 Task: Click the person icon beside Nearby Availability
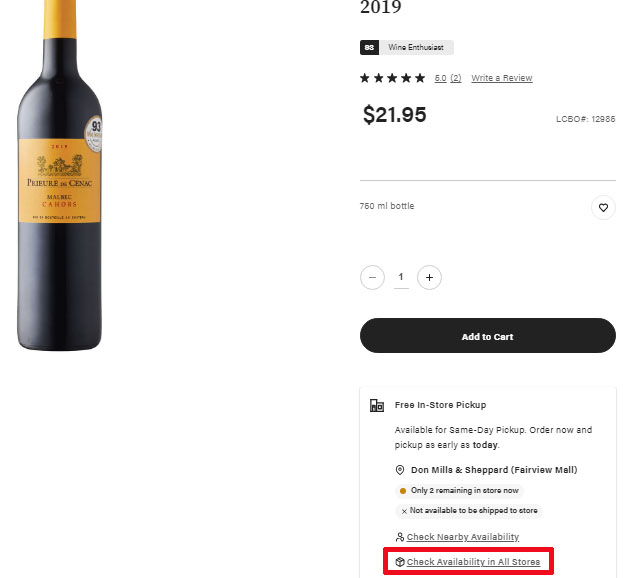coord(400,537)
